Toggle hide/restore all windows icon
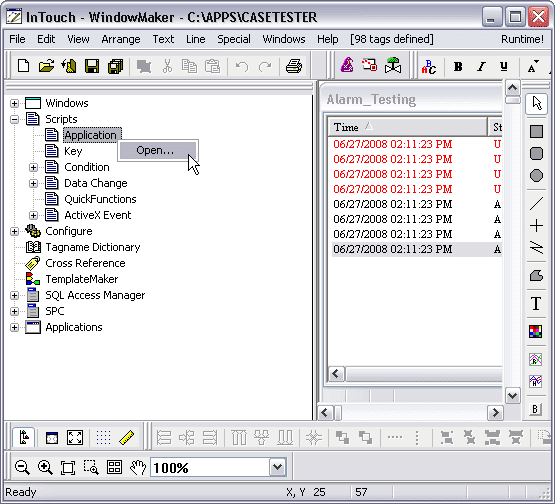This screenshot has height=504, width=555. [52, 437]
